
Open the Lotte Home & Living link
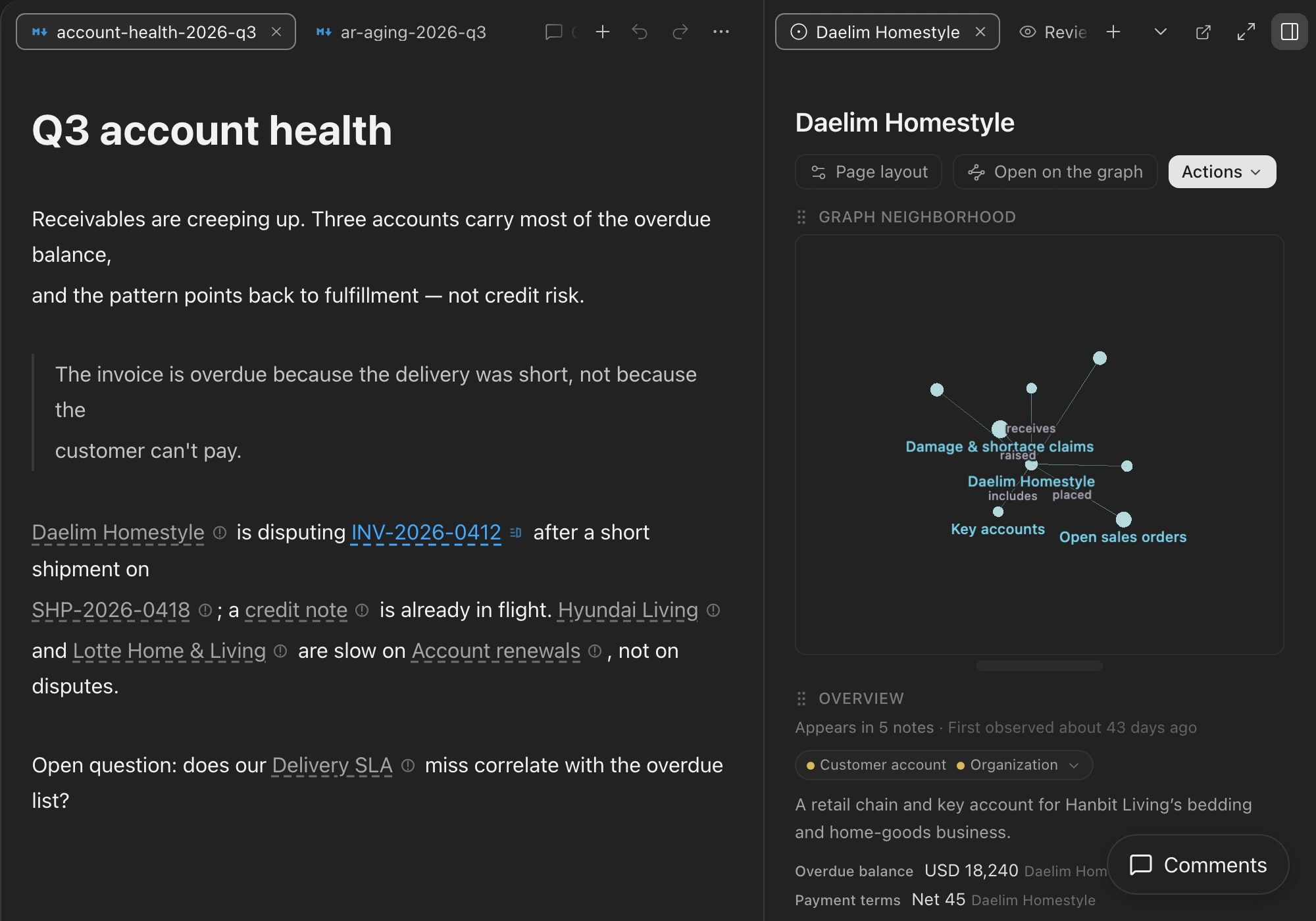click(x=169, y=651)
